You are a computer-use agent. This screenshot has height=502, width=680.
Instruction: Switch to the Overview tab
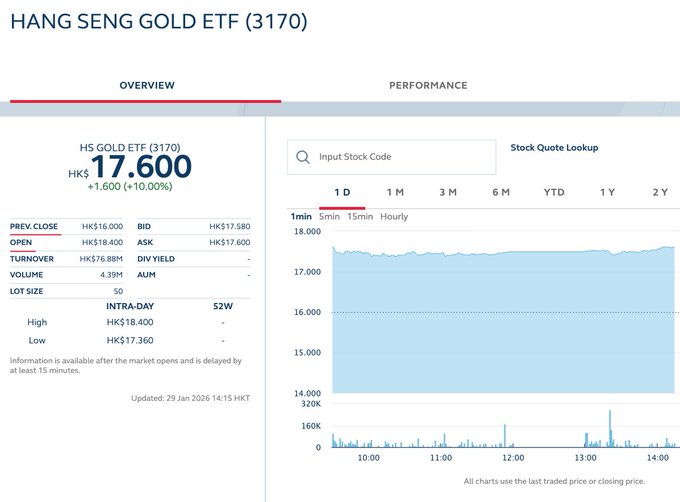pos(146,86)
